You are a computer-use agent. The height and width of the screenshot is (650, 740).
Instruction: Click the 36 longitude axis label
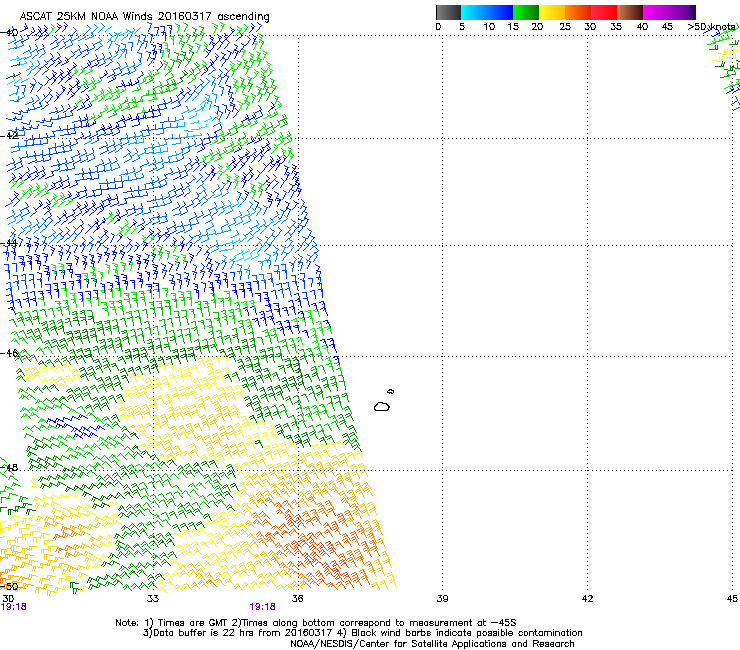pyautogui.click(x=298, y=599)
